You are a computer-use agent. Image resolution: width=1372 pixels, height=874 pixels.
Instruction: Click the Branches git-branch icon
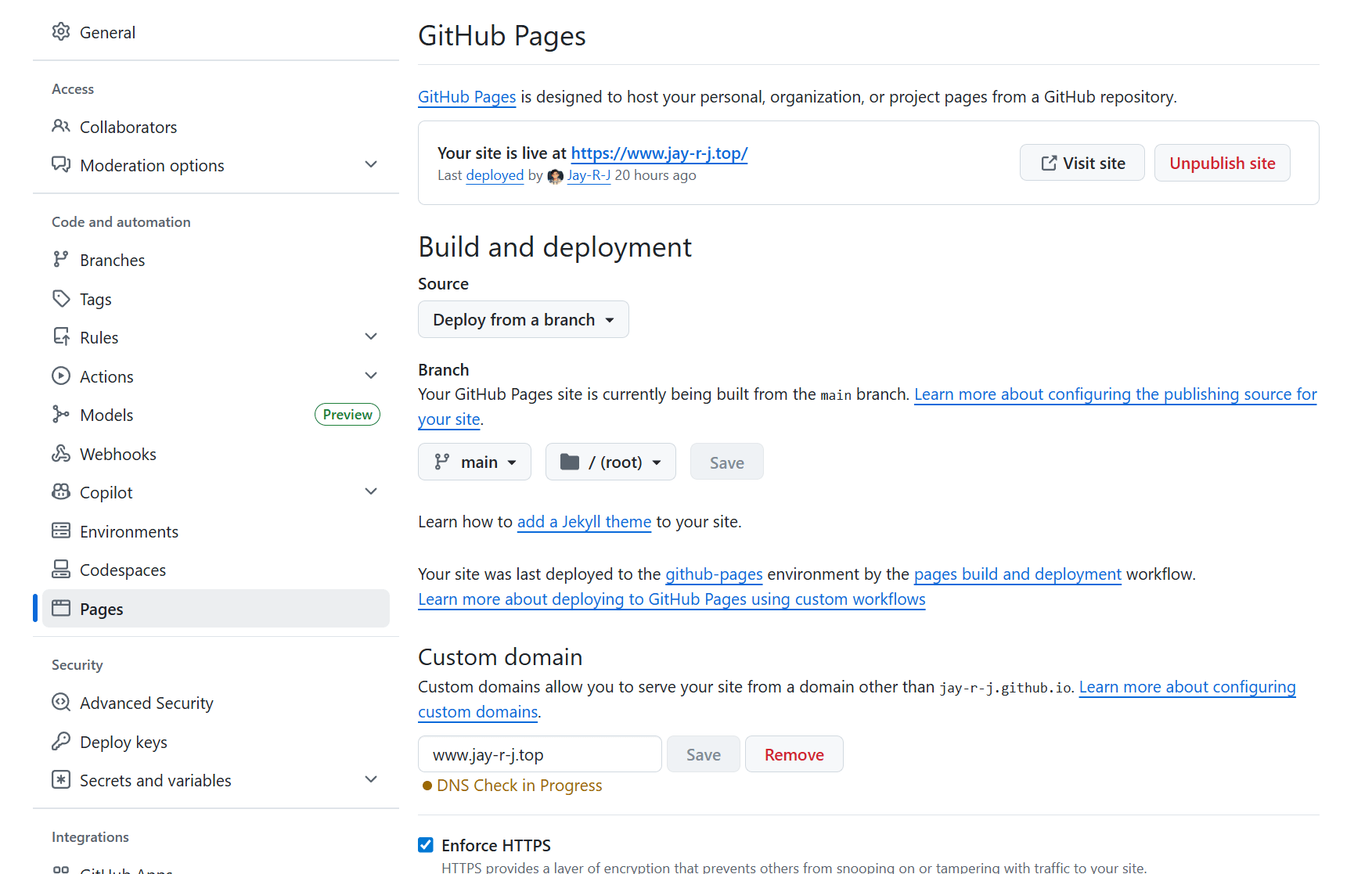[x=61, y=260]
